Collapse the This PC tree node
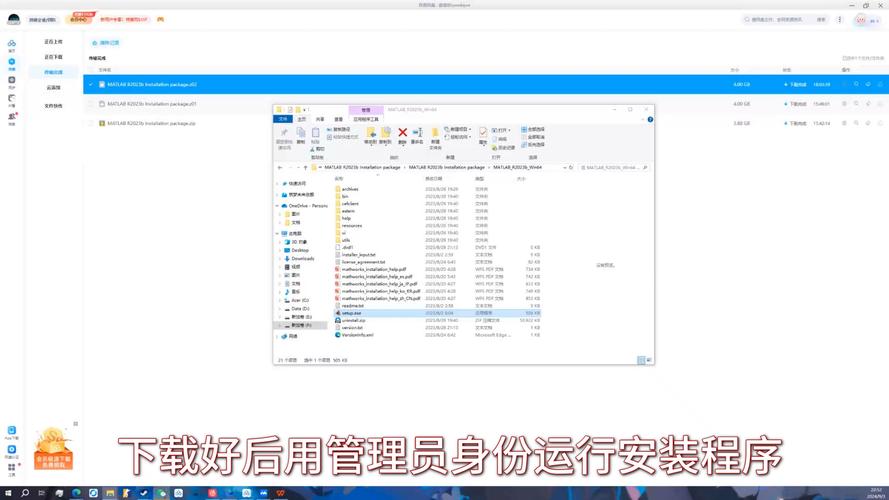The width and height of the screenshot is (889, 500). click(x=278, y=234)
